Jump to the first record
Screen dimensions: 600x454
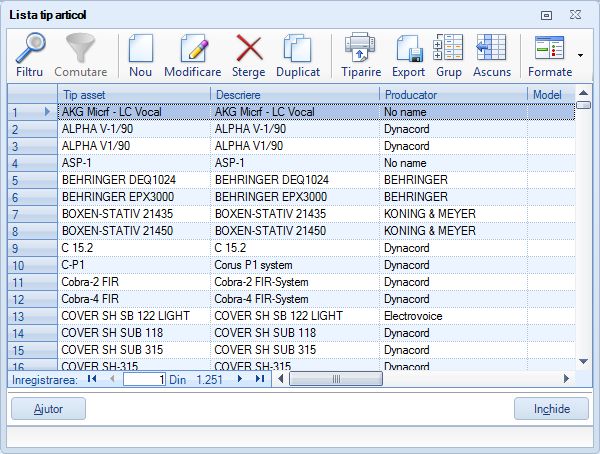(92, 380)
